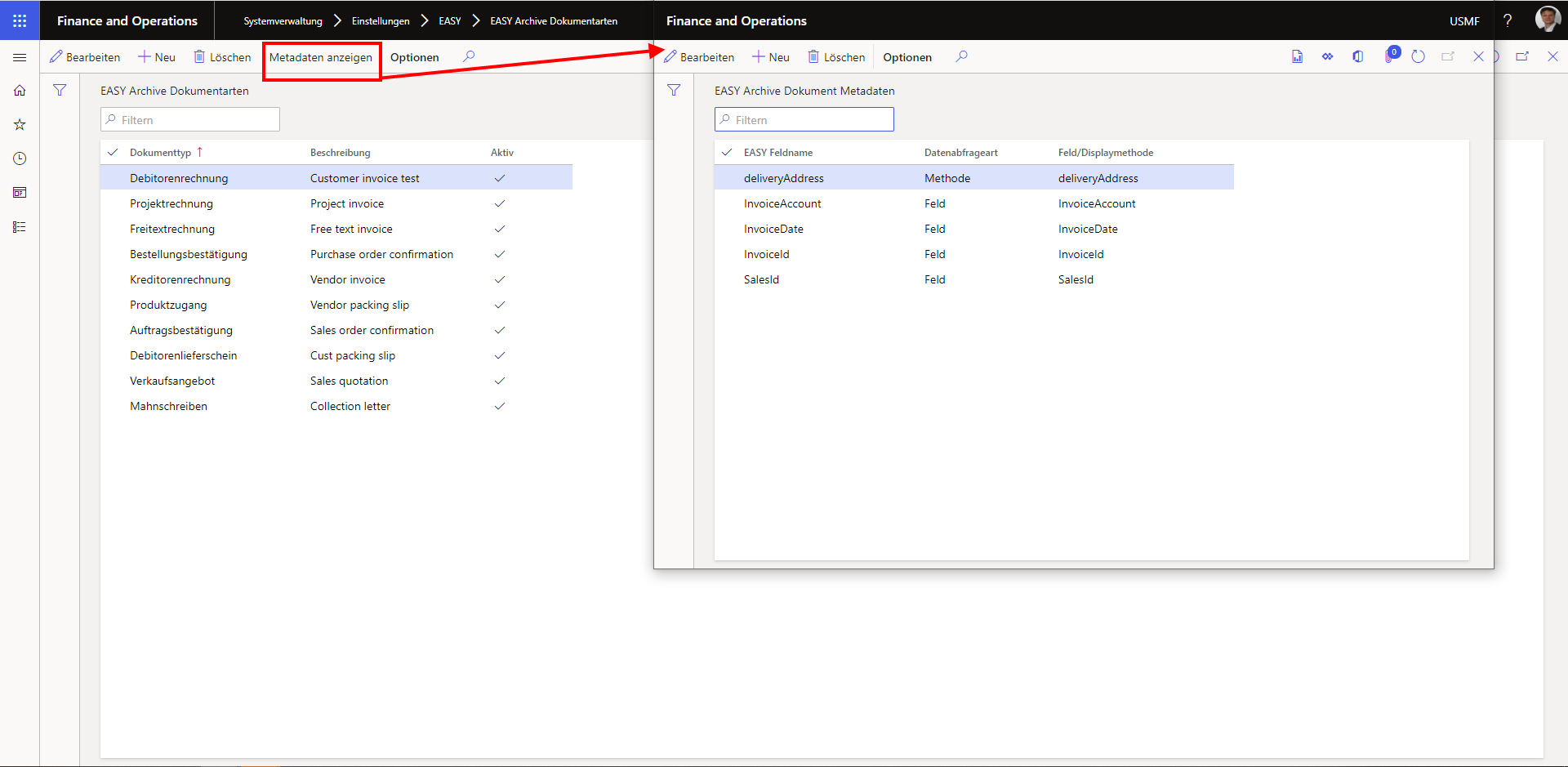This screenshot has height=767, width=1568.
Task: Open in Microsoft Office icon
Action: pos(1358,56)
